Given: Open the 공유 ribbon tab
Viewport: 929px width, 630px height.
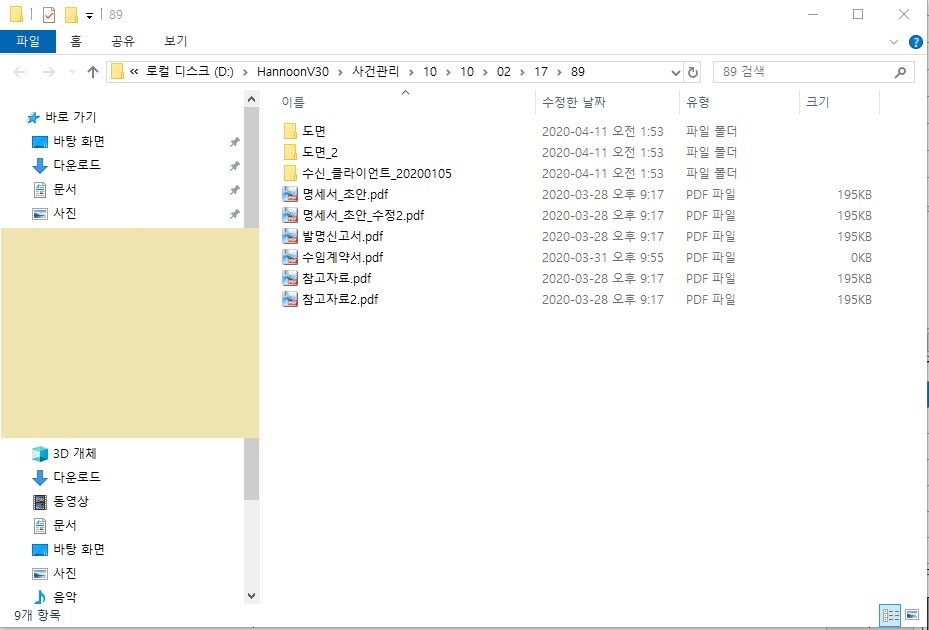Looking at the screenshot, I should (123, 41).
